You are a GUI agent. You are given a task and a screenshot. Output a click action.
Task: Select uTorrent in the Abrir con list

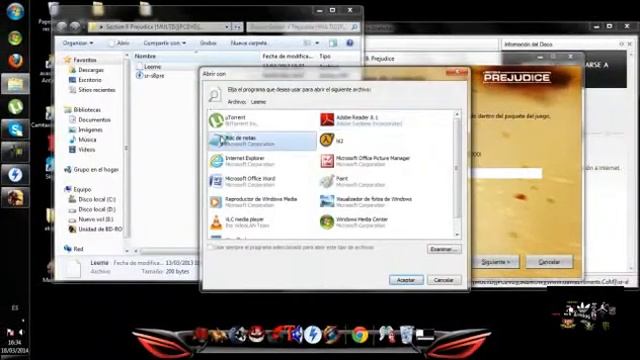pyautogui.click(x=262, y=120)
